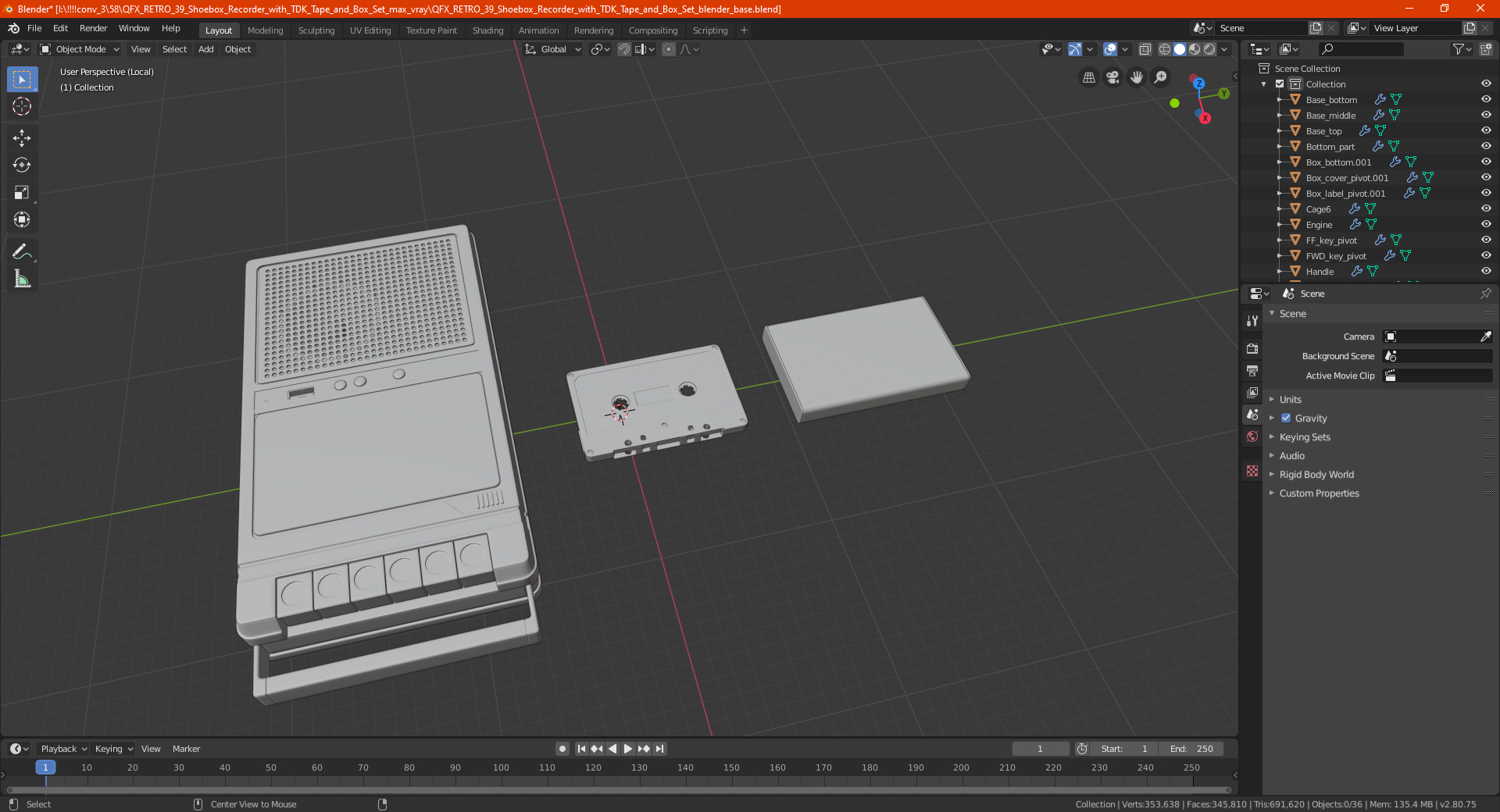Viewport: 1500px width, 812px height.
Task: Activate the Cursor tool
Action: (x=22, y=106)
